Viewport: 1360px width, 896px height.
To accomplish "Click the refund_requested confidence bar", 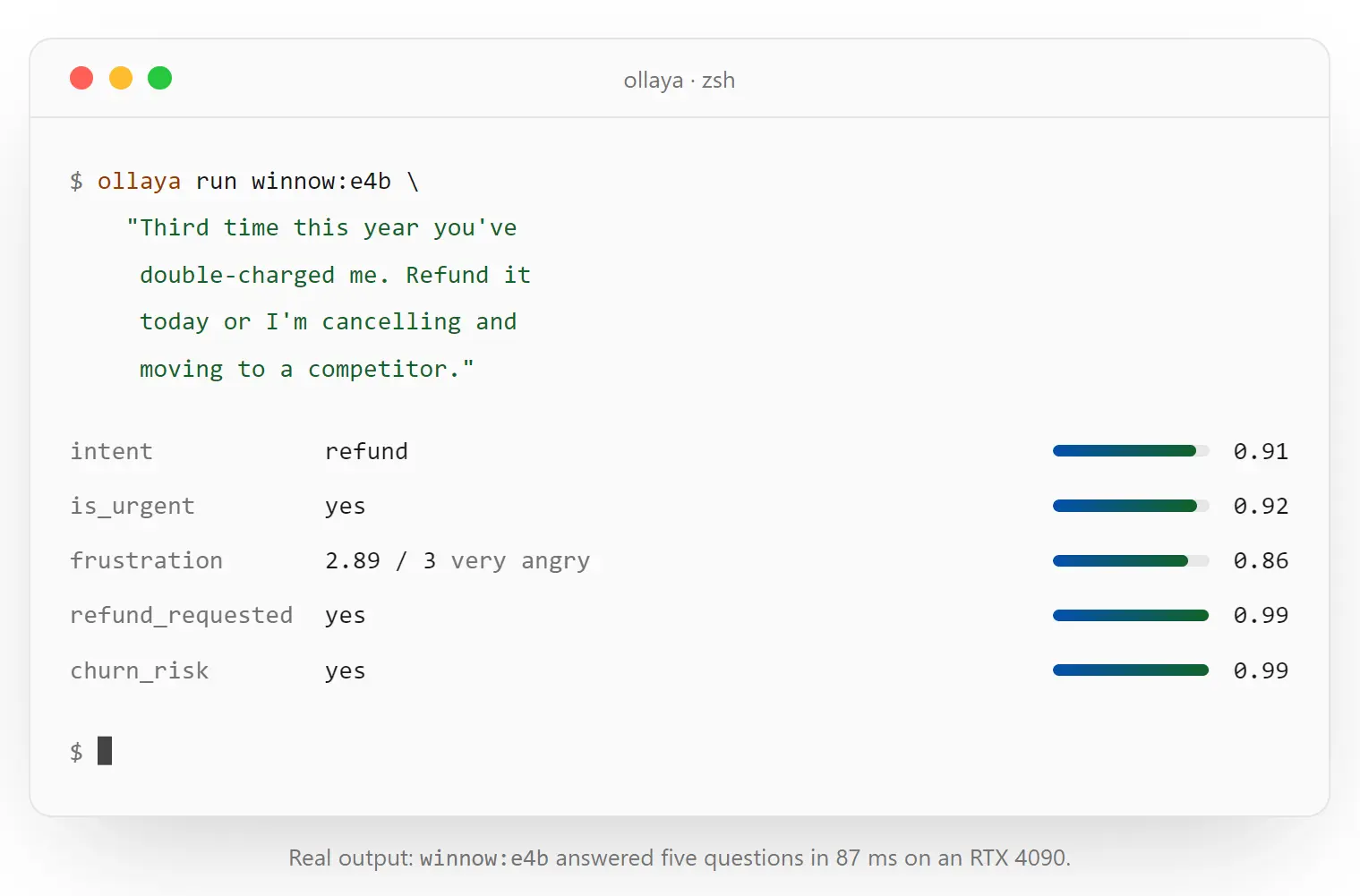I will (x=1131, y=615).
